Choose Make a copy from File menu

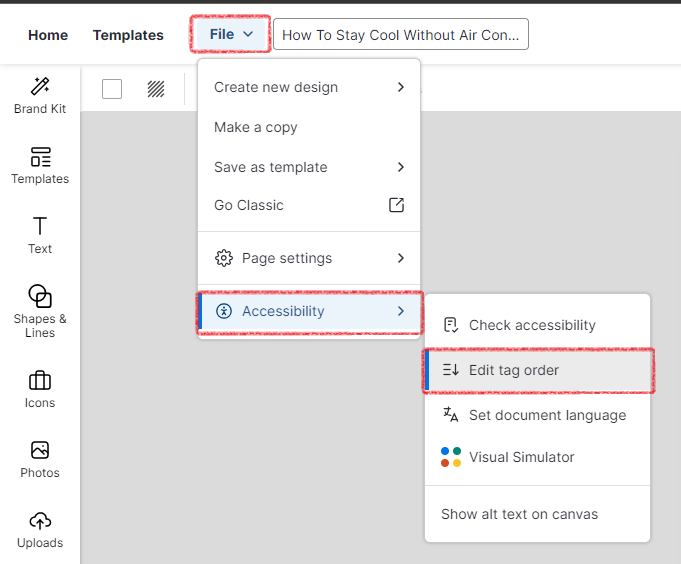pos(256,127)
